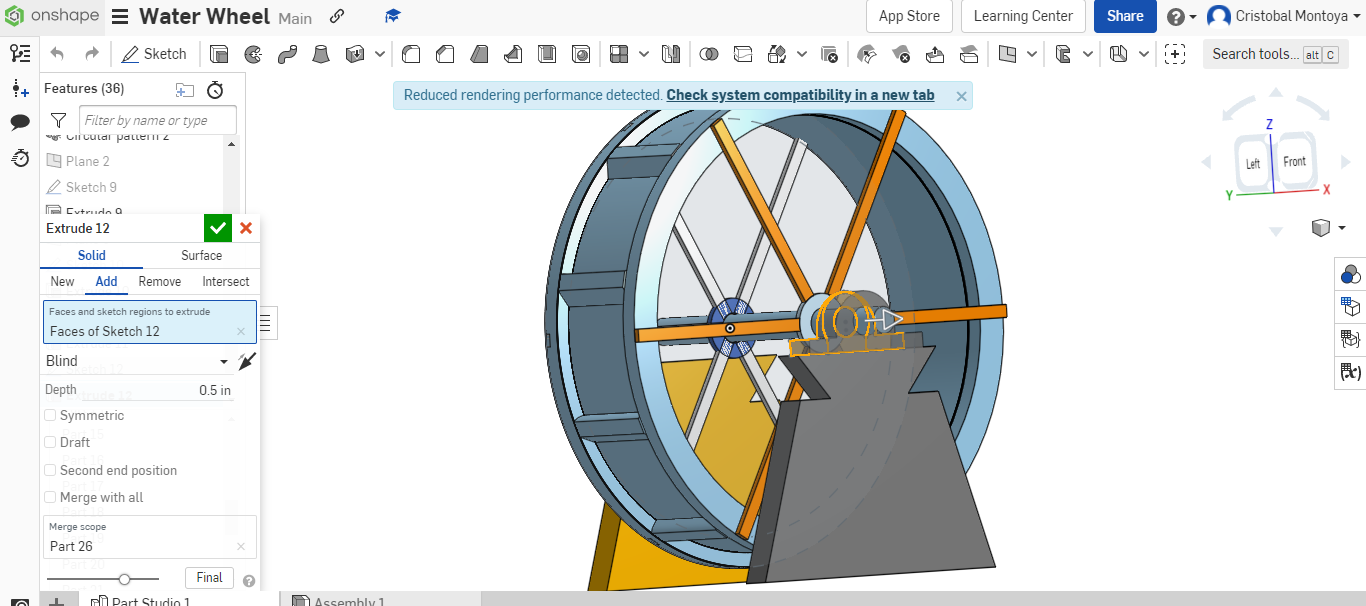
Task: Add a new folder to Features
Action: point(185,90)
